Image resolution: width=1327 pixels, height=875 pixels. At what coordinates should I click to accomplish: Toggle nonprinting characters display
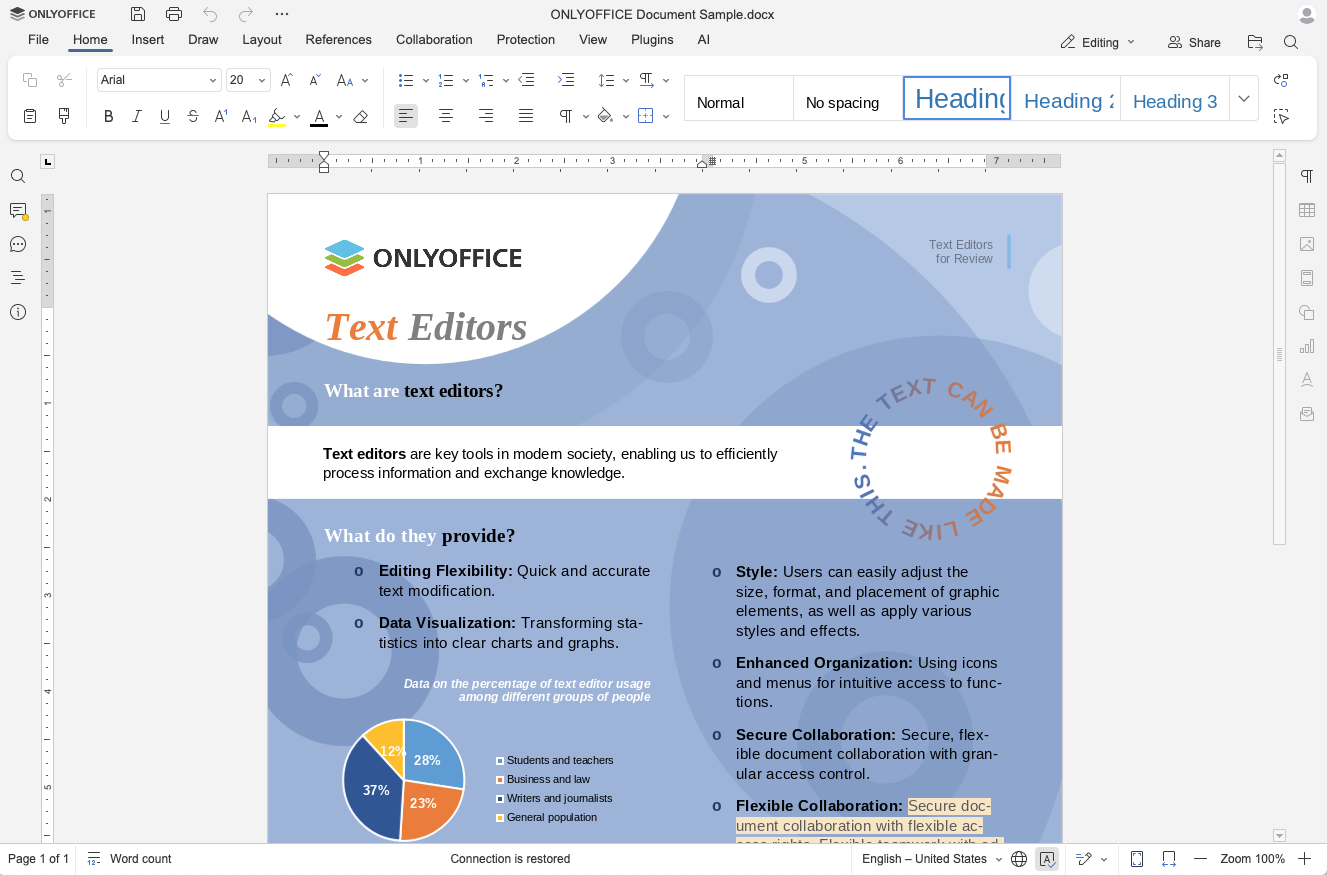pos(566,117)
